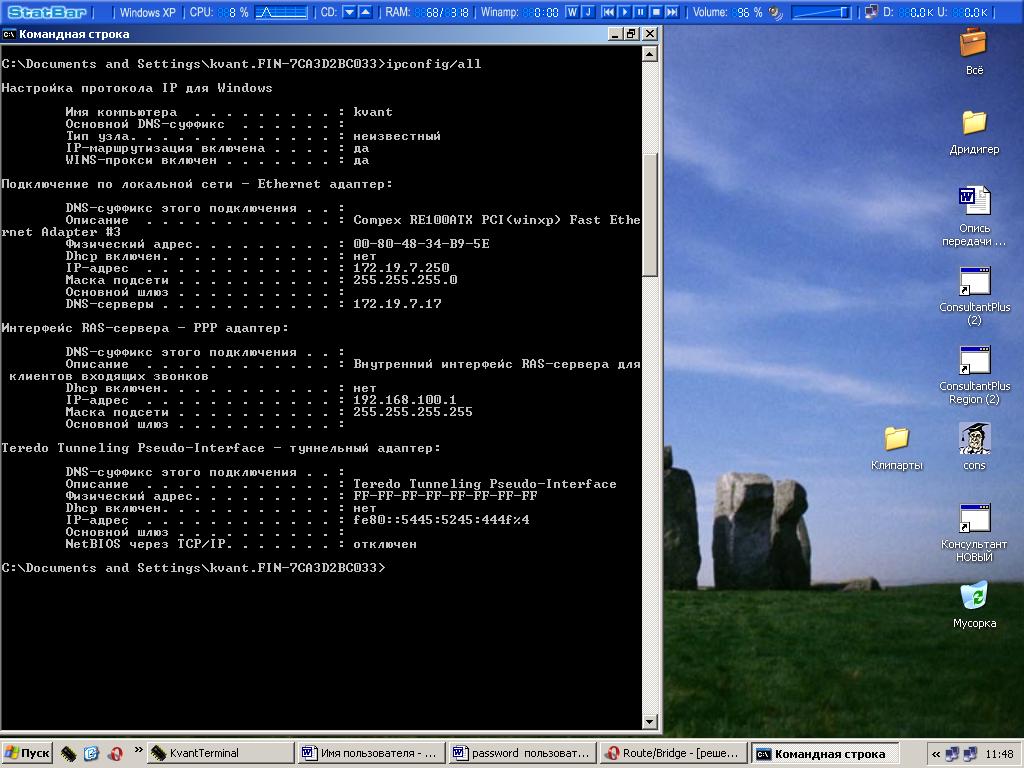Viewport: 1024px width, 768px height.
Task: Click the IP address 172.19.7.250
Action: 401,268
